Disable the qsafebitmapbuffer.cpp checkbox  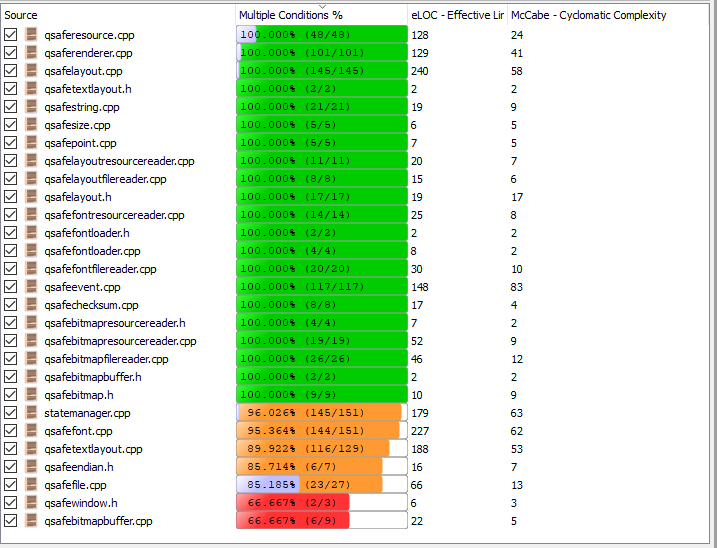click(x=11, y=521)
